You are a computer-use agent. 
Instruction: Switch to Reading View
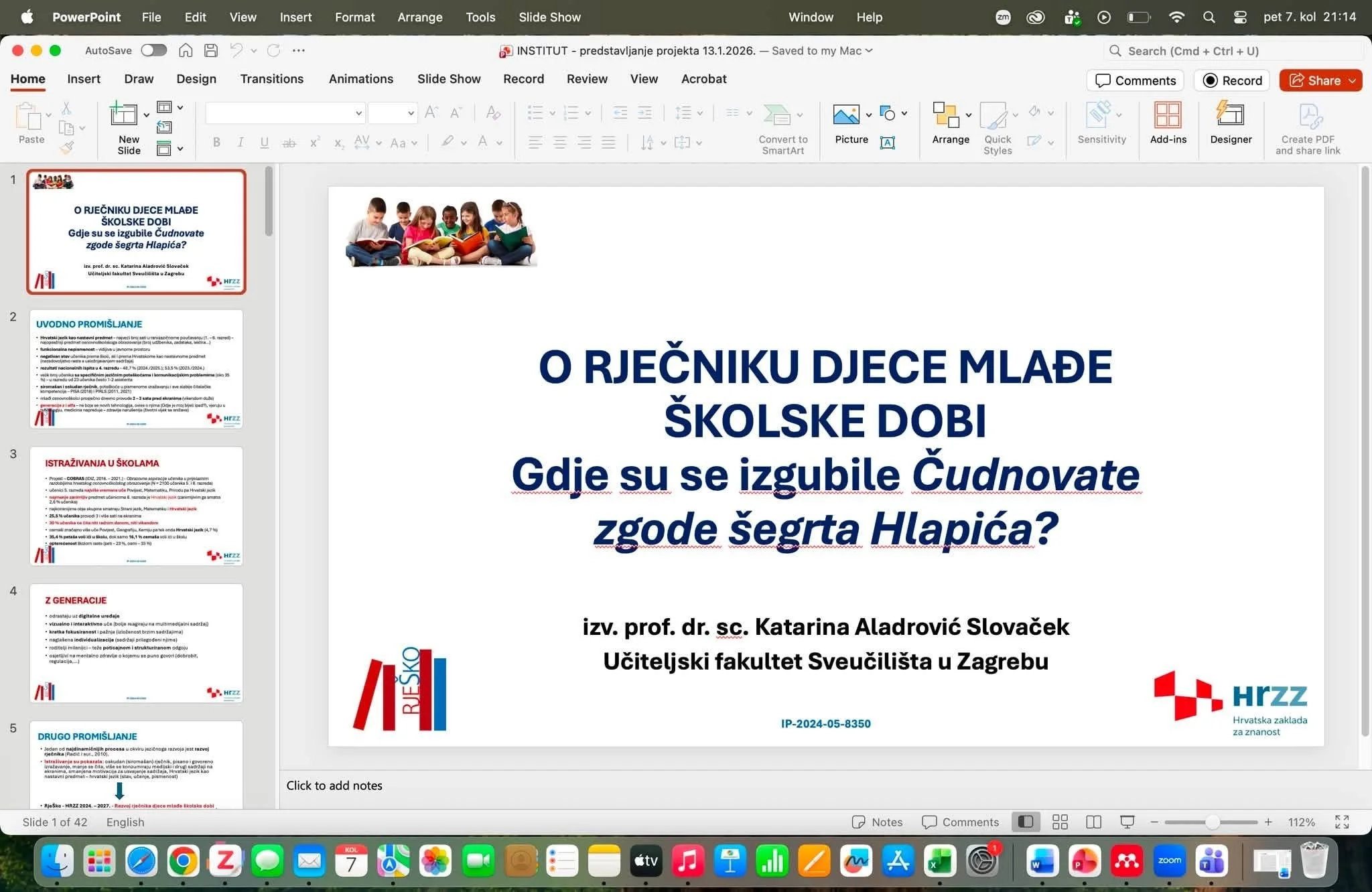tap(1093, 822)
